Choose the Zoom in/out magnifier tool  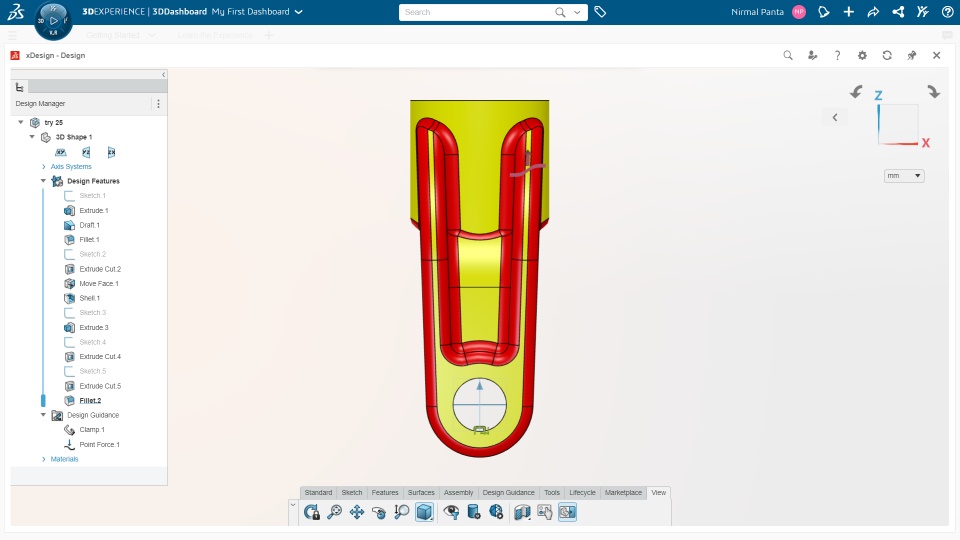click(402, 512)
